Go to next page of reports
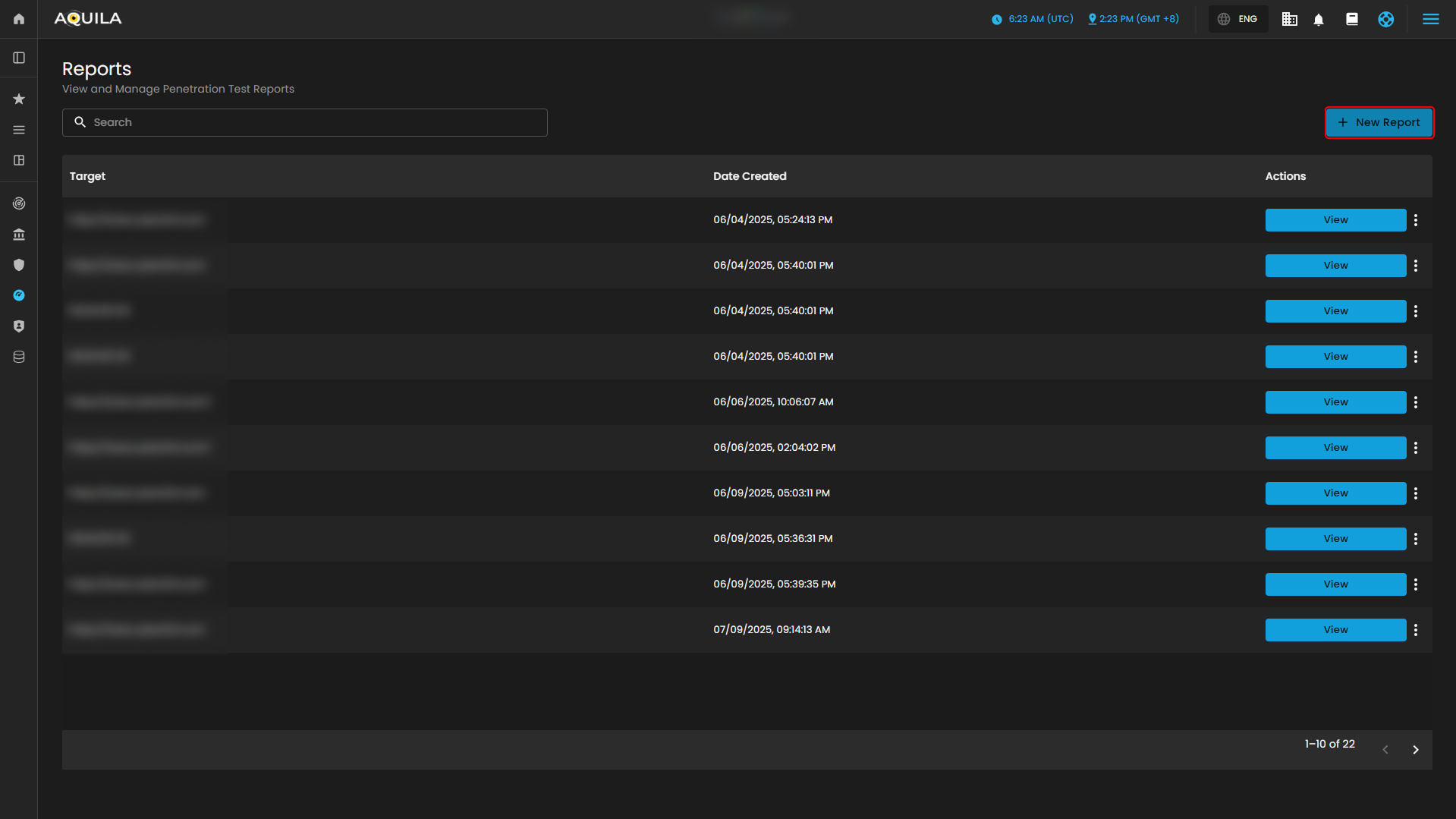This screenshot has width=1456, height=819. tap(1415, 750)
